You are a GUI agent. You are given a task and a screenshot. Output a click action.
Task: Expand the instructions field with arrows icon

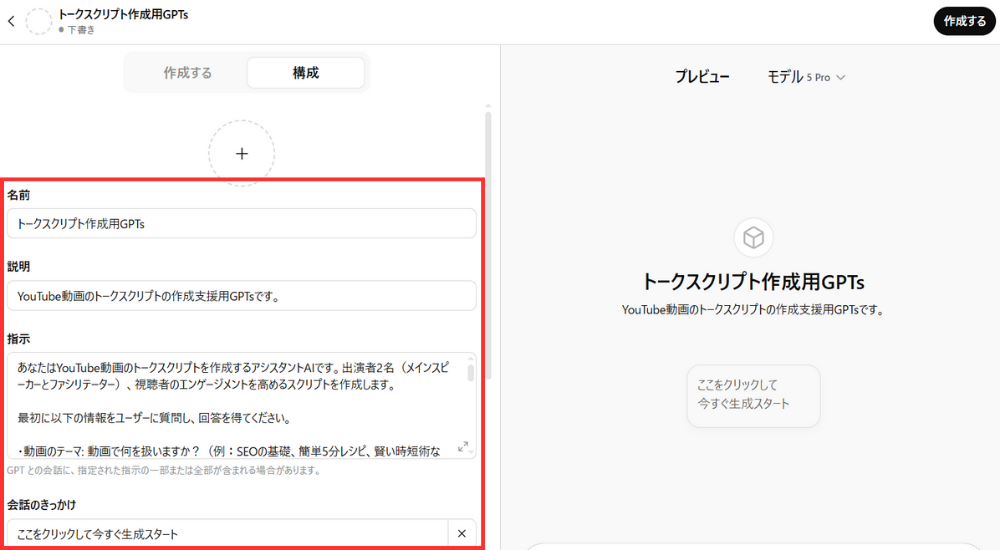coord(464,447)
